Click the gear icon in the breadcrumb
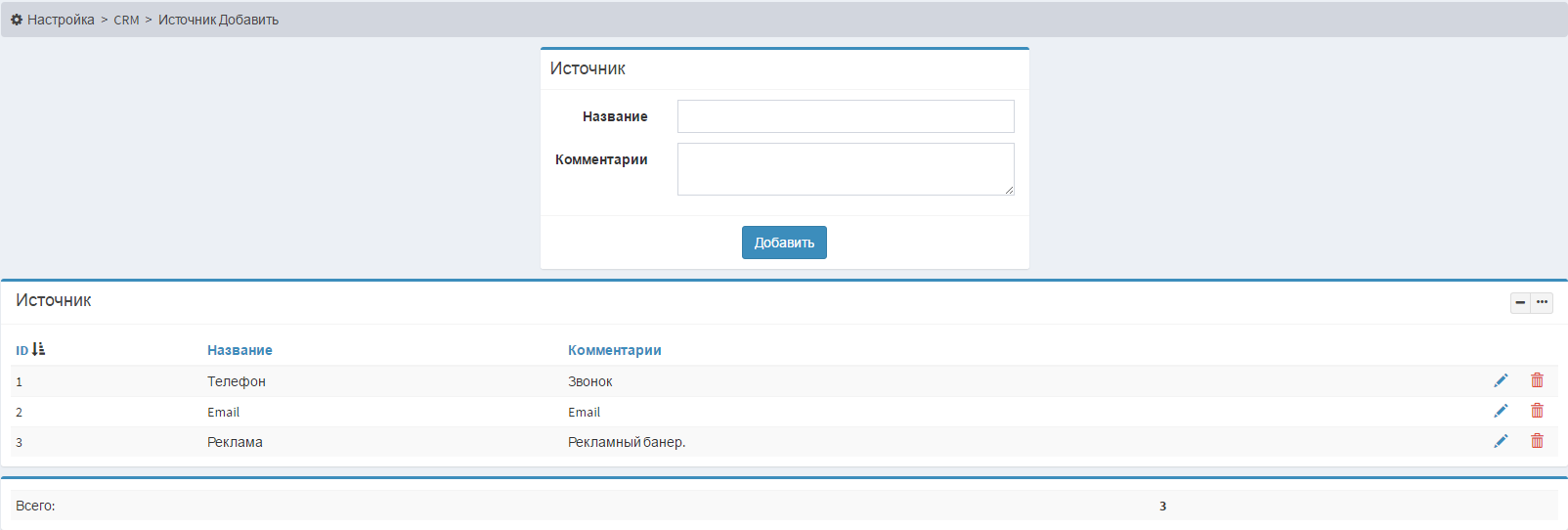 pos(17,20)
